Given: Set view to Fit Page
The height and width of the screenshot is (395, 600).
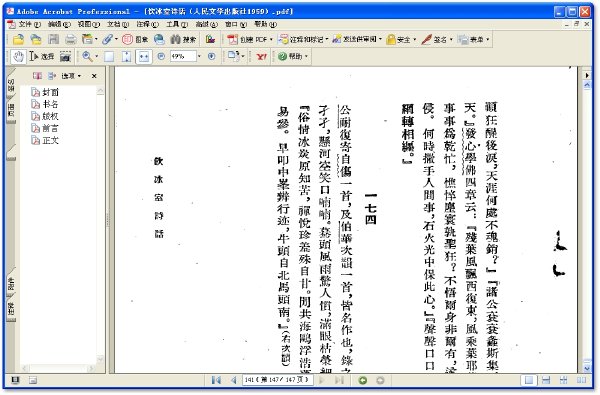Looking at the screenshot, I should 126,57.
